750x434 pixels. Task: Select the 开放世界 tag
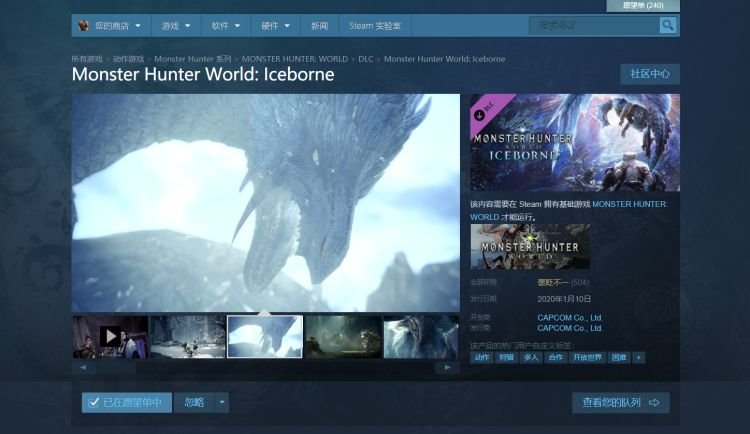tap(587, 357)
